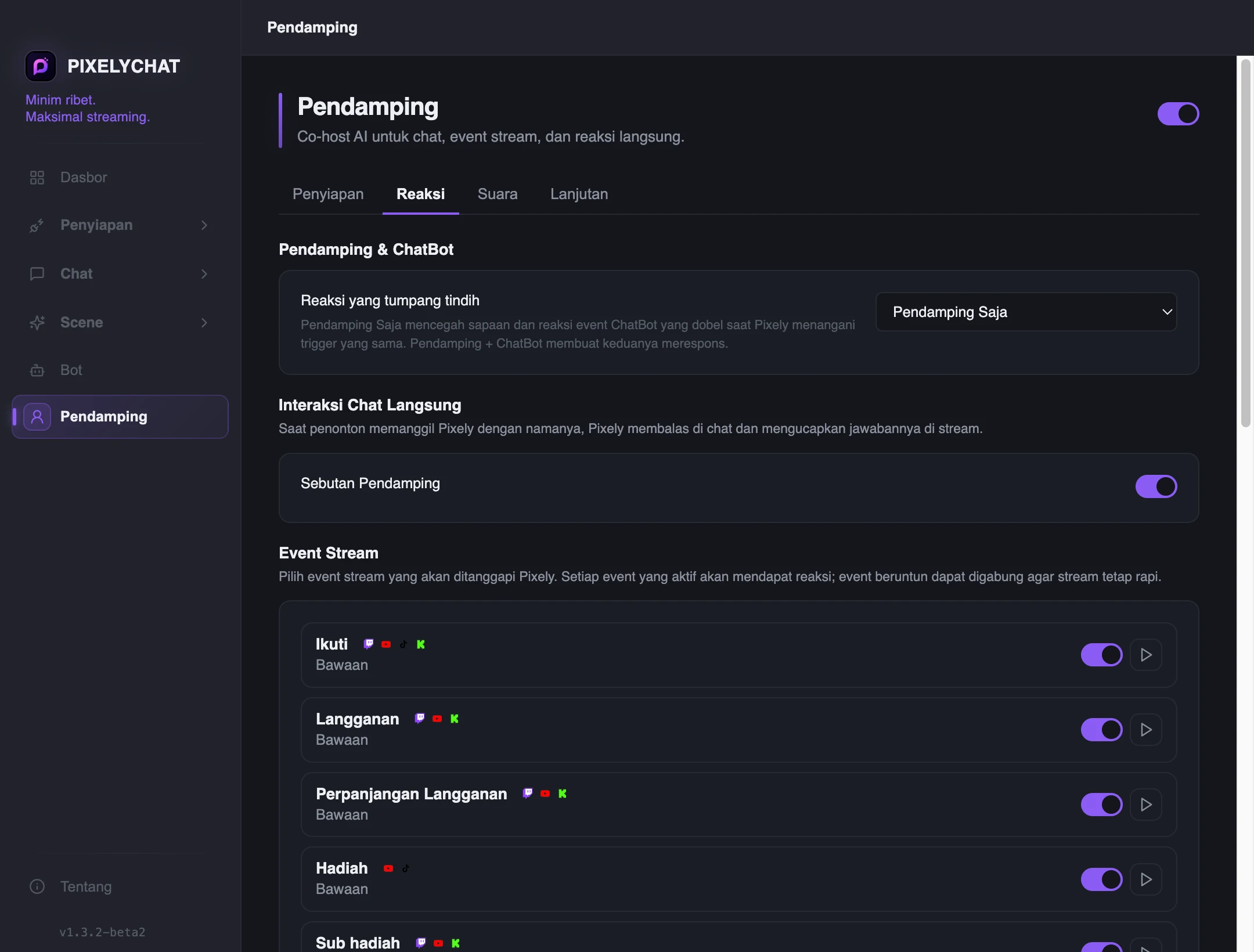Viewport: 1254px width, 952px height.
Task: Turn off the main Pendamping toggle
Action: point(1178,114)
